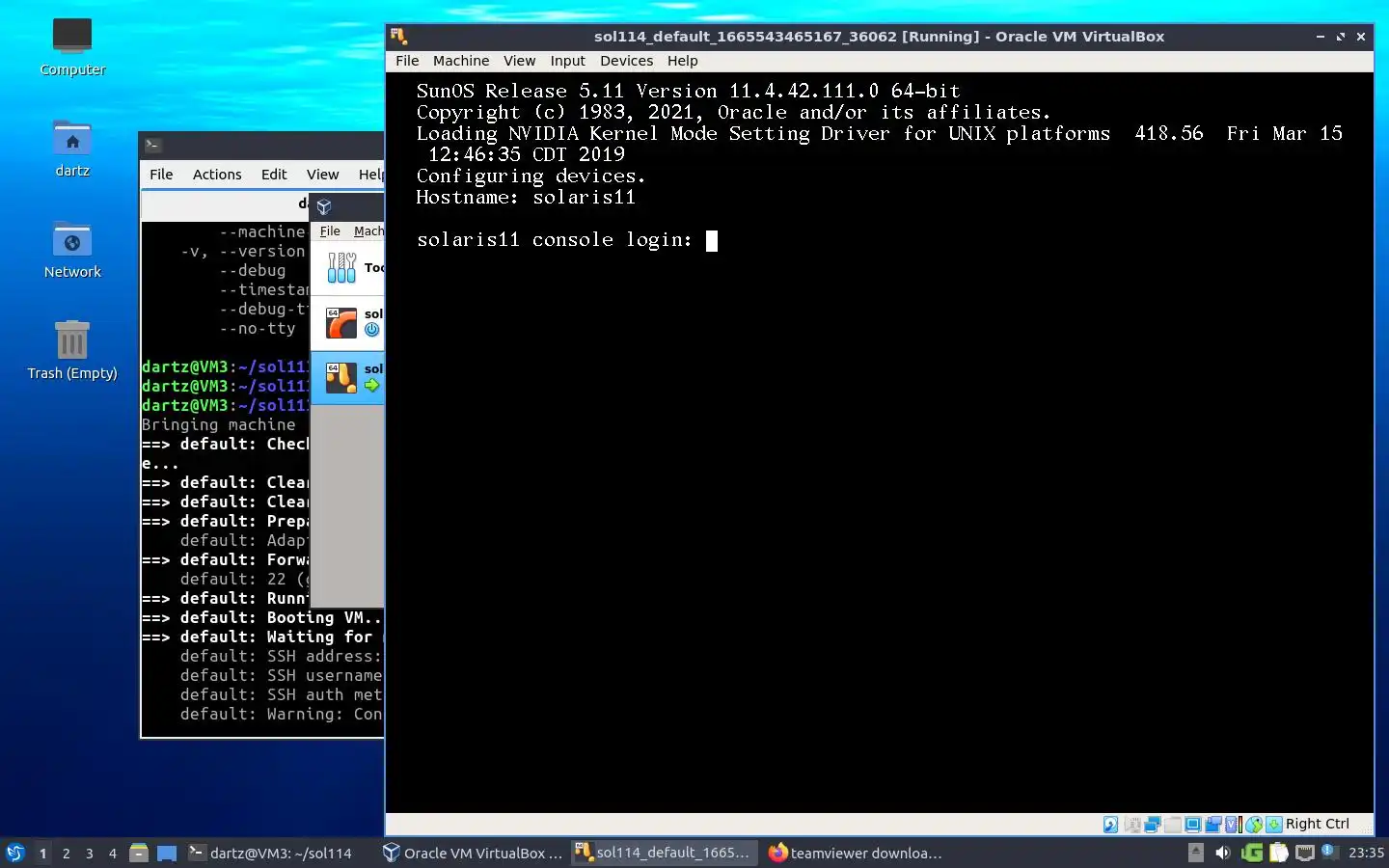Open the terminal window's Edit menu
1389x868 pixels.
(274, 175)
